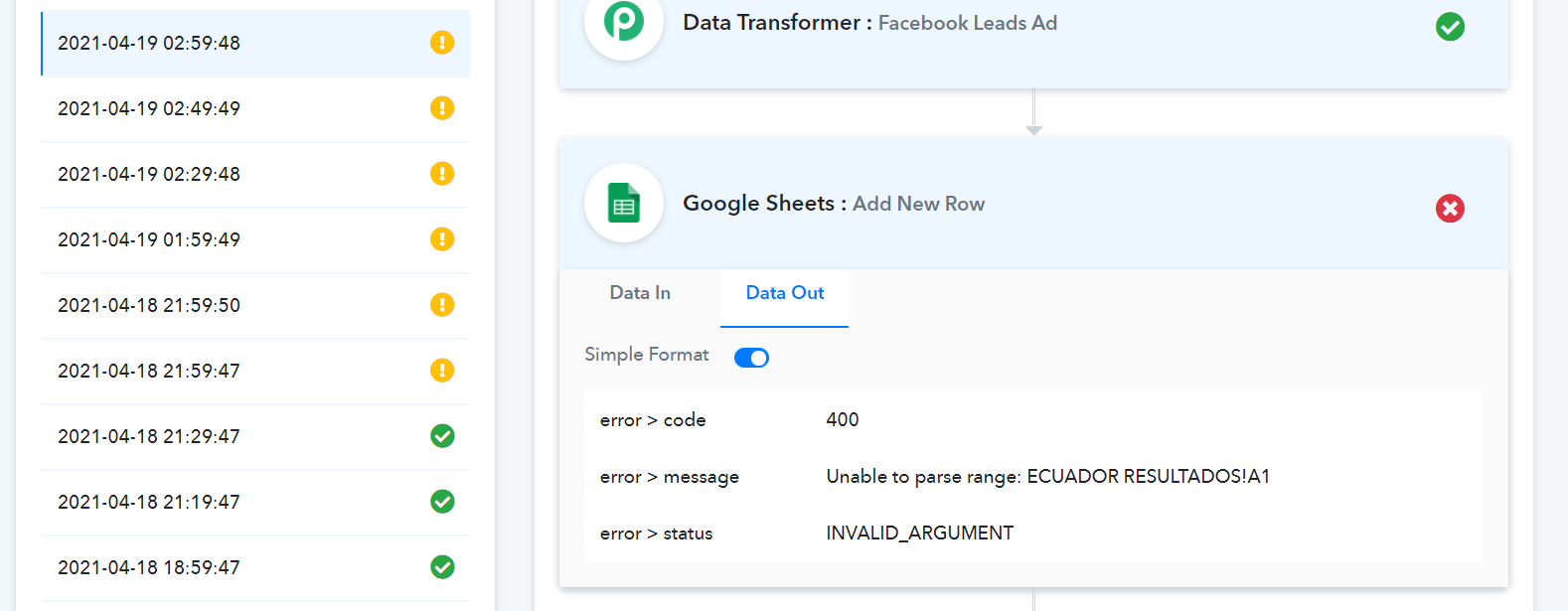Viewport: 1568px width, 611px height.
Task: Click the warning icon for 2021-04-19 02:59:48
Action: click(442, 43)
